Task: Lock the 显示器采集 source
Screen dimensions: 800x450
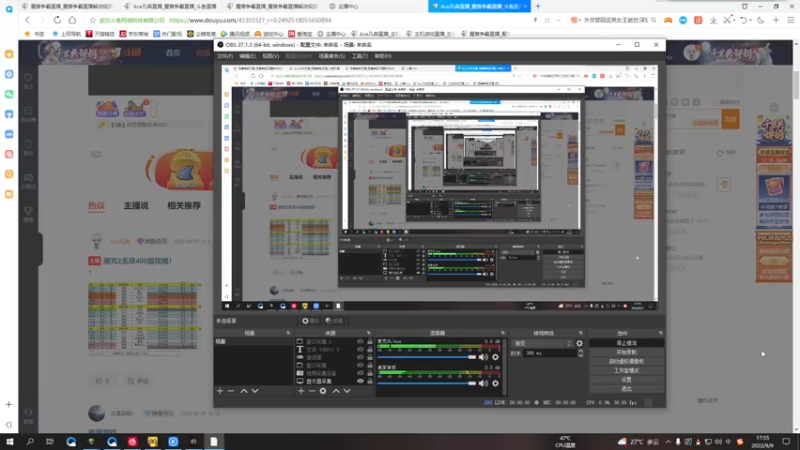Action: click(370, 381)
